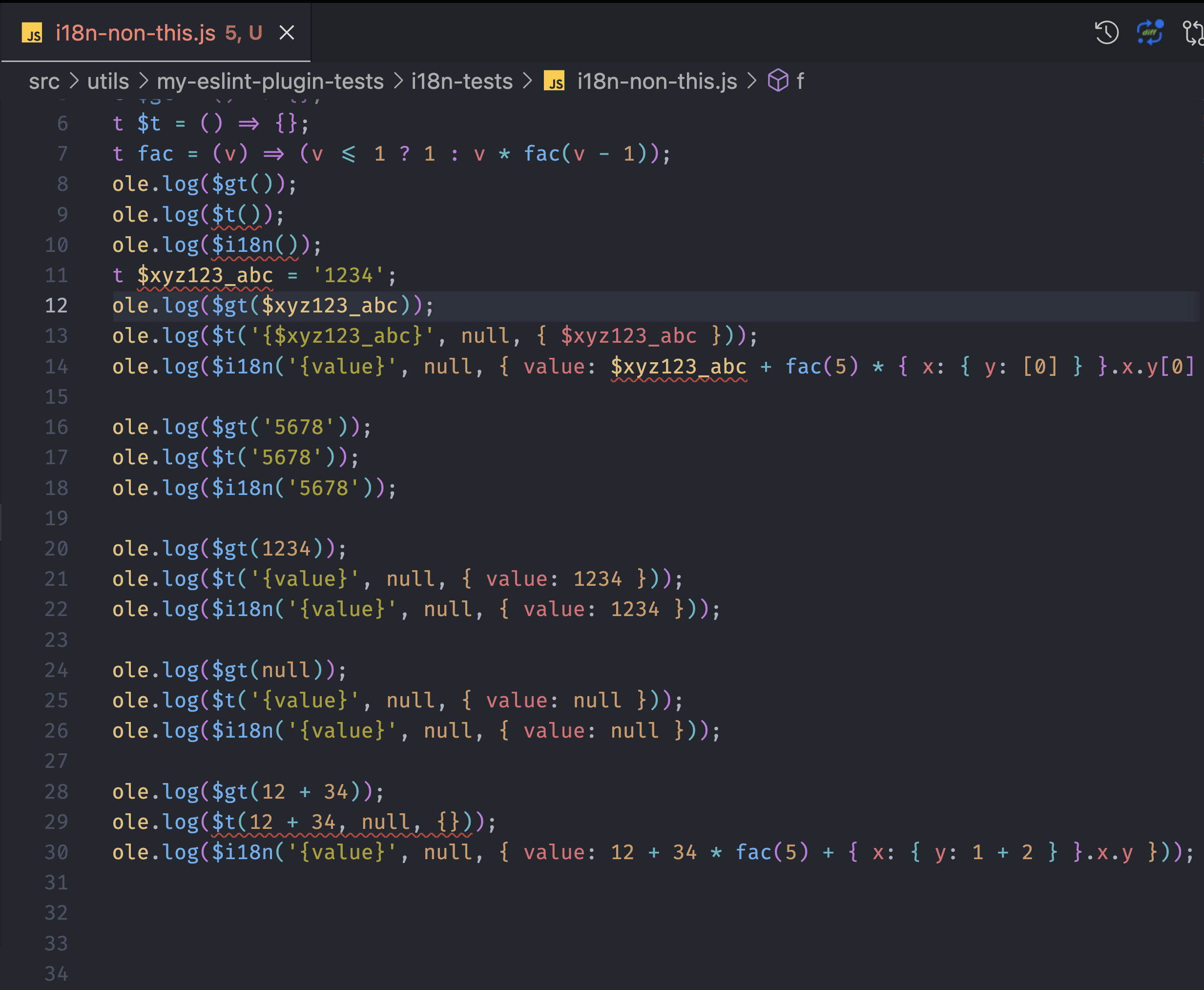Click the underlined $i18n() call on line 10
This screenshot has width=1204, height=990.
point(254,245)
